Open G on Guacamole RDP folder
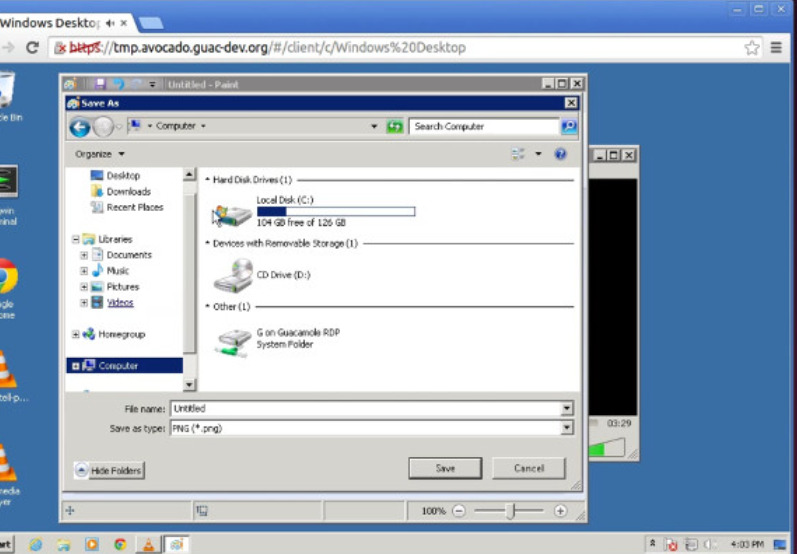 click(x=233, y=339)
